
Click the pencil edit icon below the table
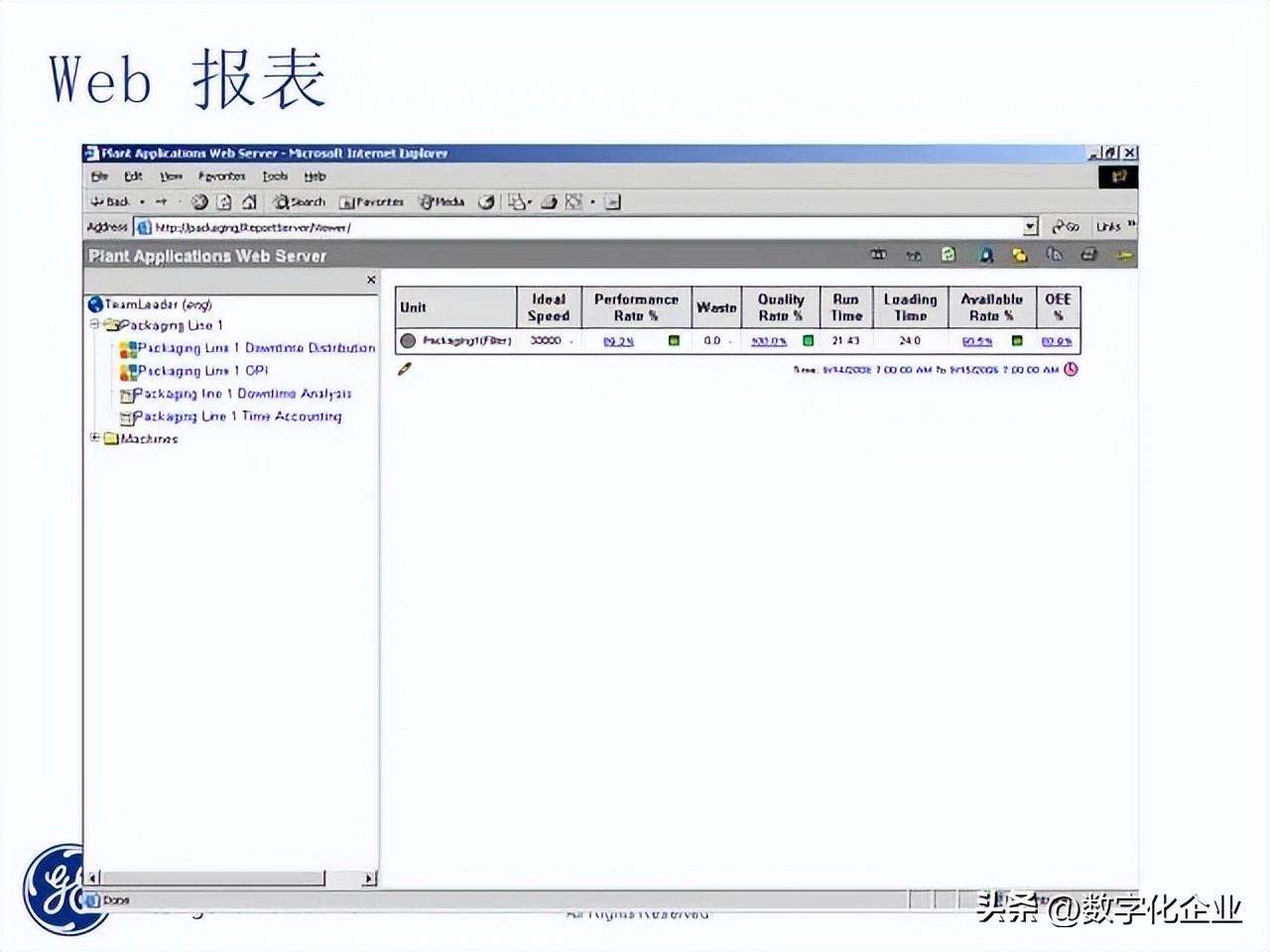coord(405,369)
